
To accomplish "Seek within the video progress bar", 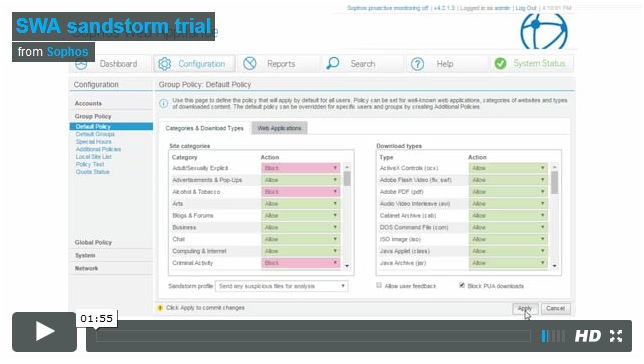I will 313,336.
